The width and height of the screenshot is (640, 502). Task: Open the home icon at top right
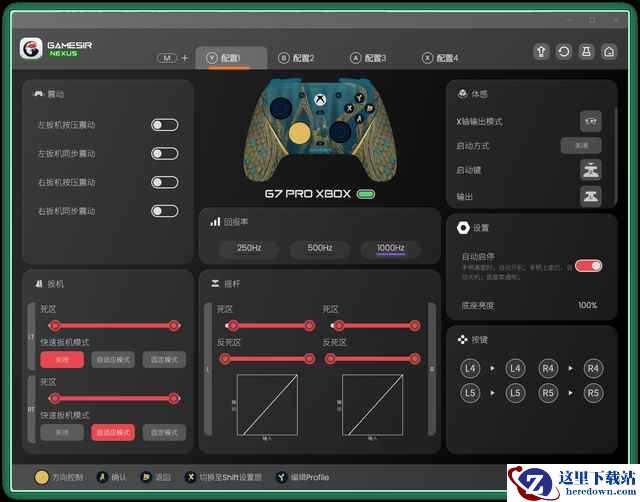click(609, 52)
